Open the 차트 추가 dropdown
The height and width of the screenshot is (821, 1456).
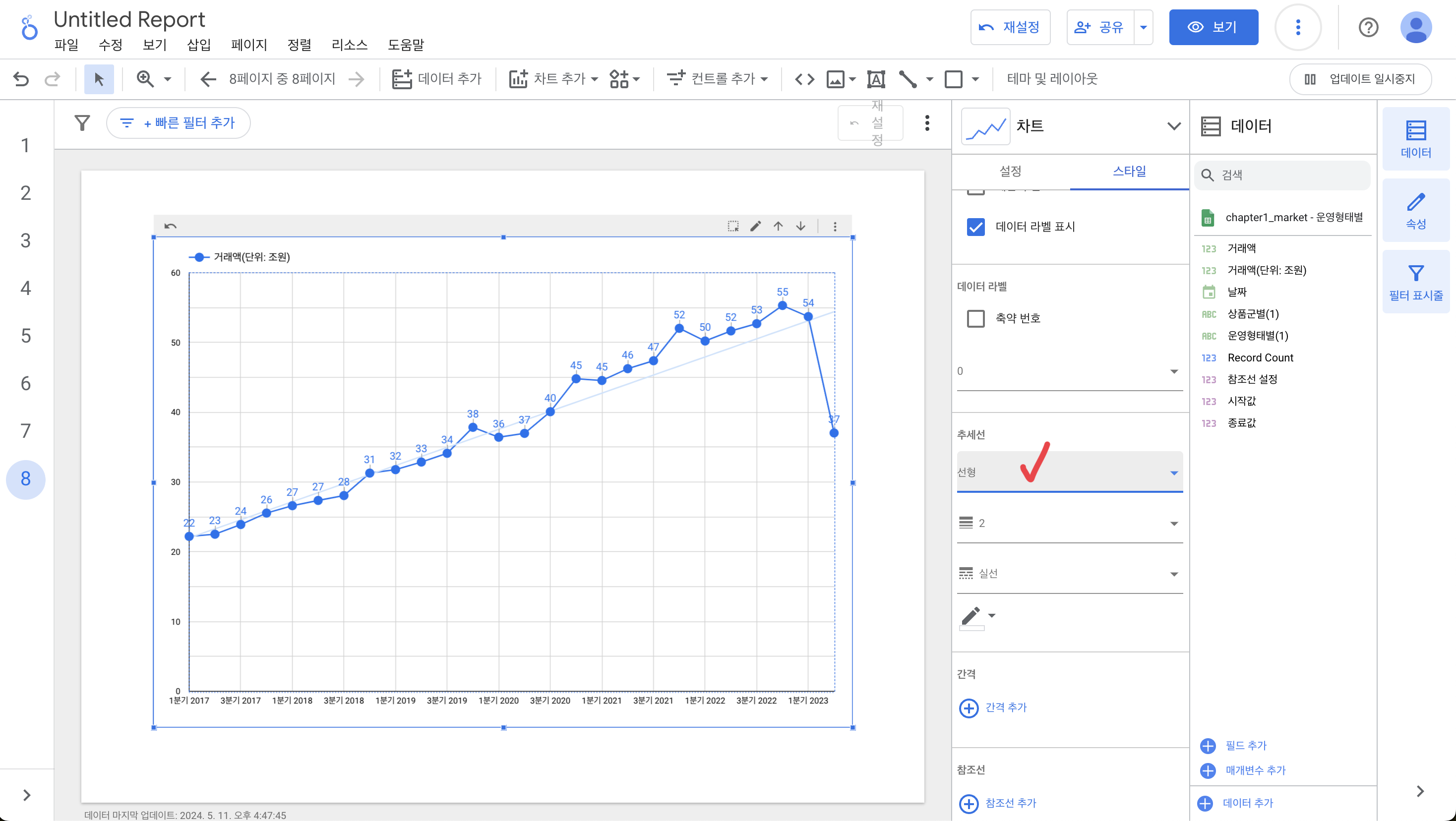coord(553,78)
